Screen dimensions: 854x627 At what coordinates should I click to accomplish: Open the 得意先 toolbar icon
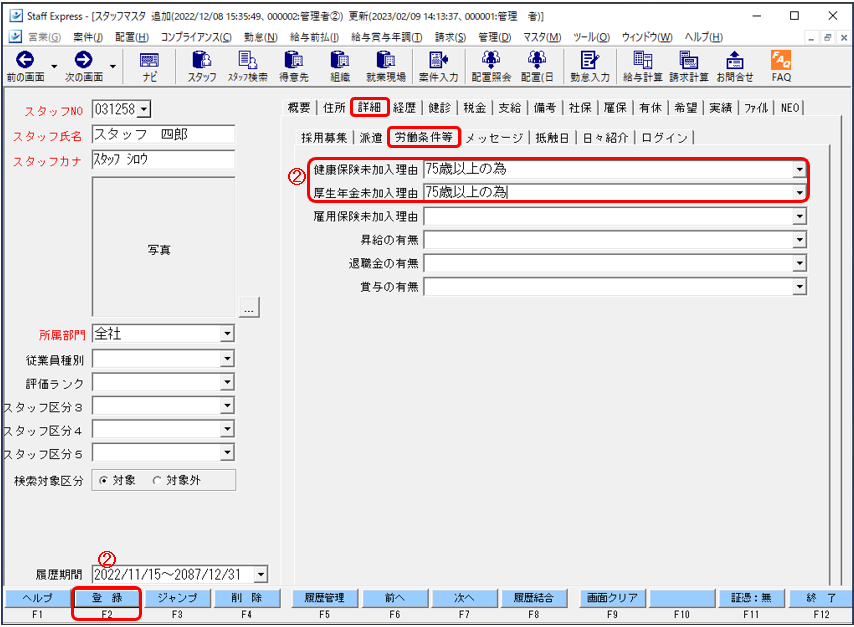[294, 66]
